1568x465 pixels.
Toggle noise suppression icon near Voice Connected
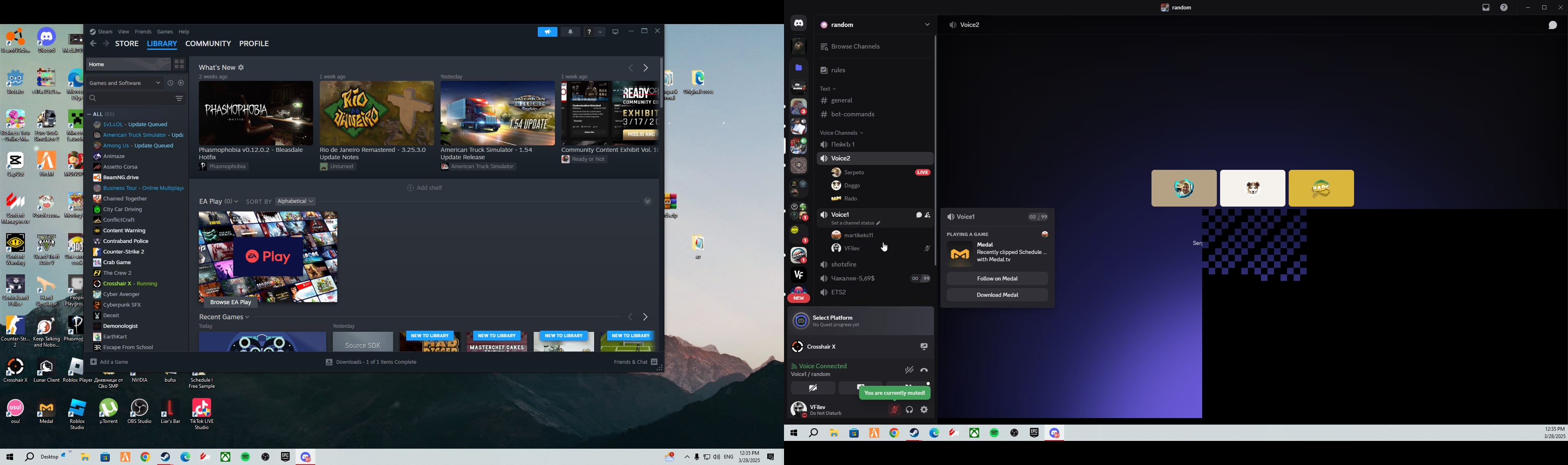pyautogui.click(x=909, y=370)
